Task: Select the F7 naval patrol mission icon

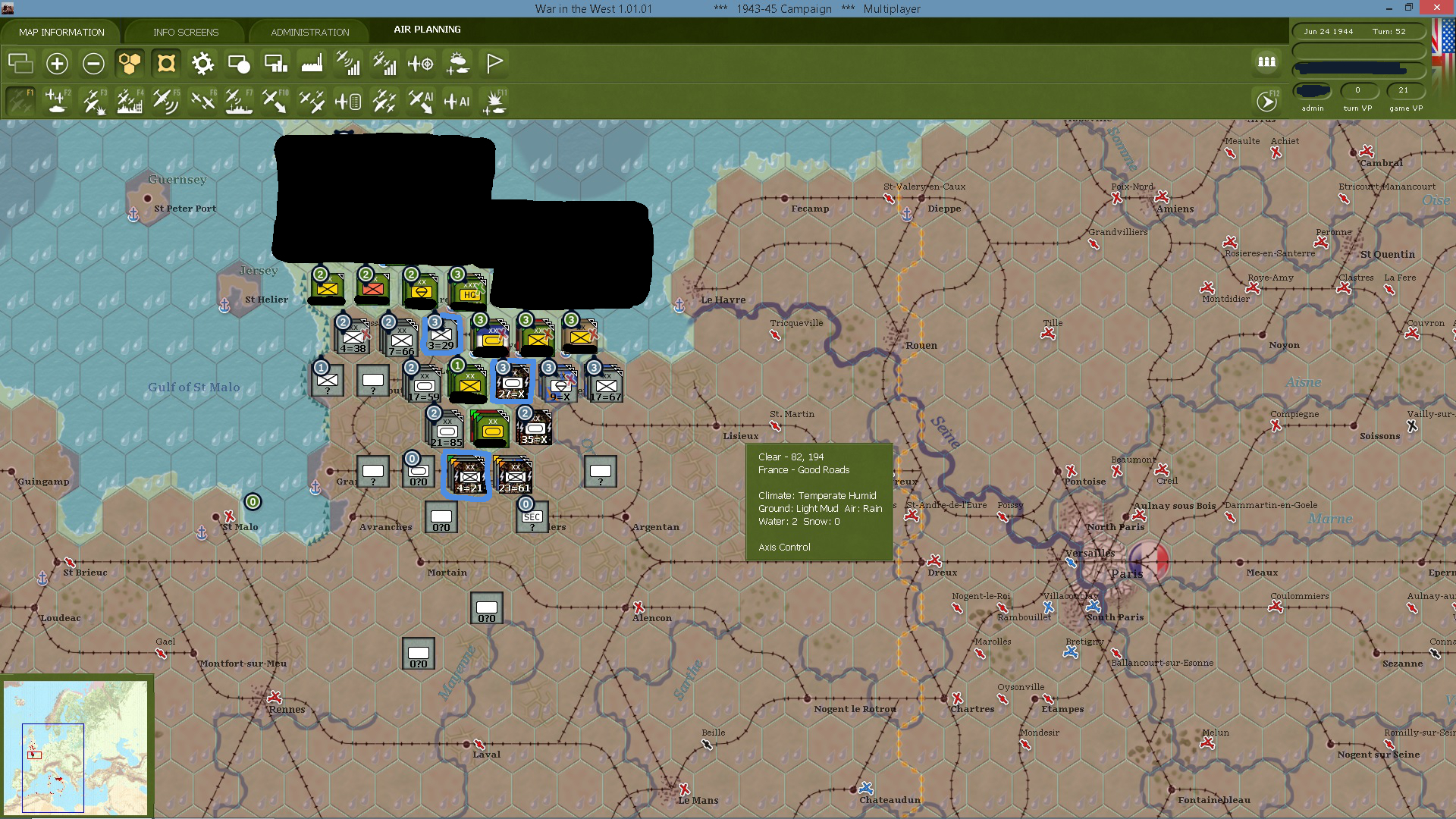Action: (x=239, y=101)
